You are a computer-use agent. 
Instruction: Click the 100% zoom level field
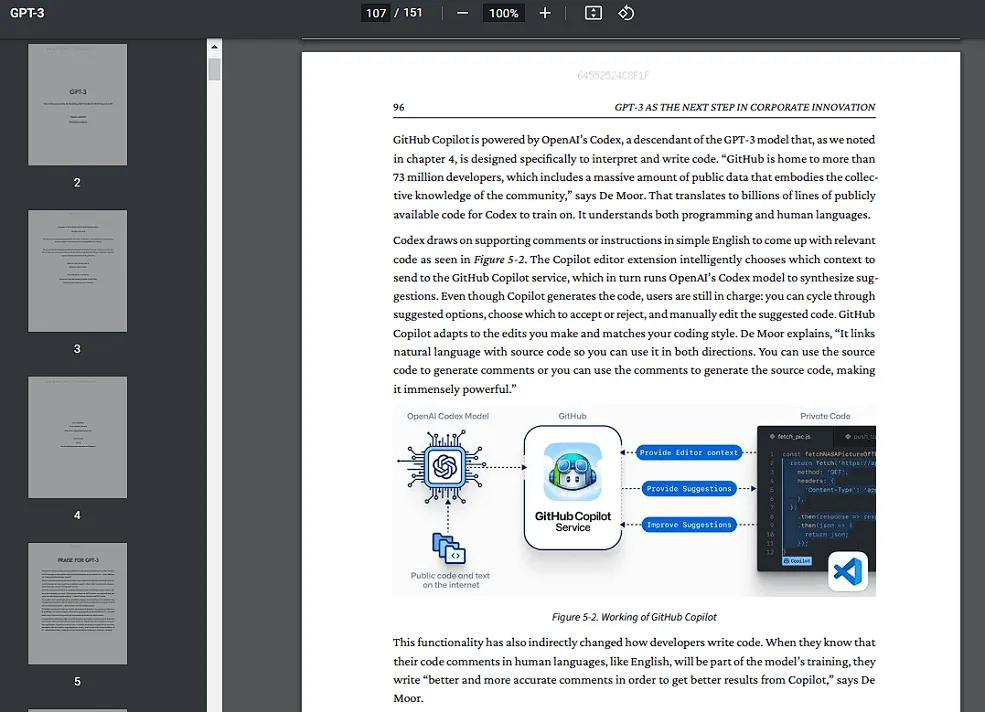coord(504,13)
